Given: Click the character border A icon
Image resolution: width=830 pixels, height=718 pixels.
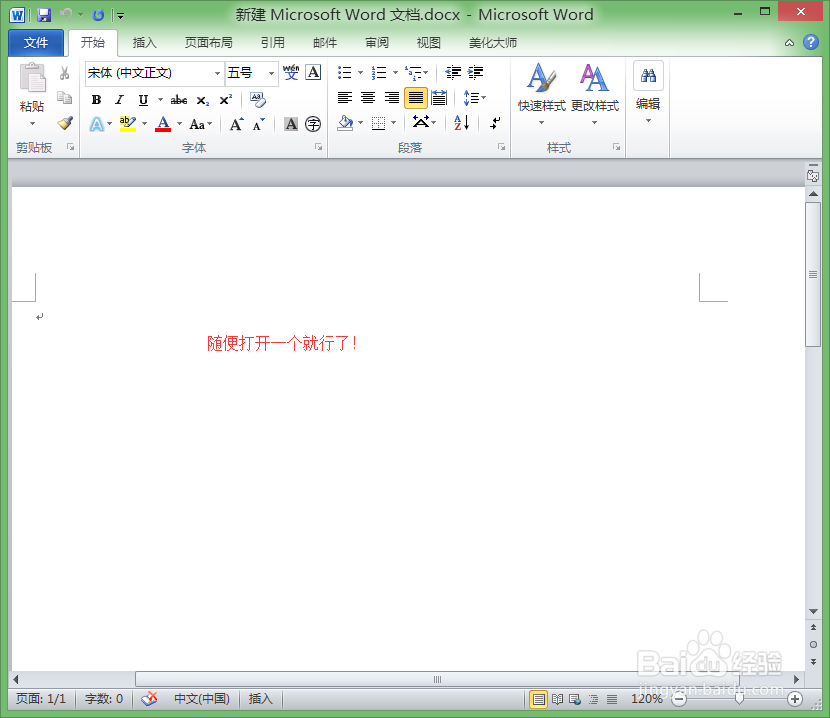Looking at the screenshot, I should [313, 72].
